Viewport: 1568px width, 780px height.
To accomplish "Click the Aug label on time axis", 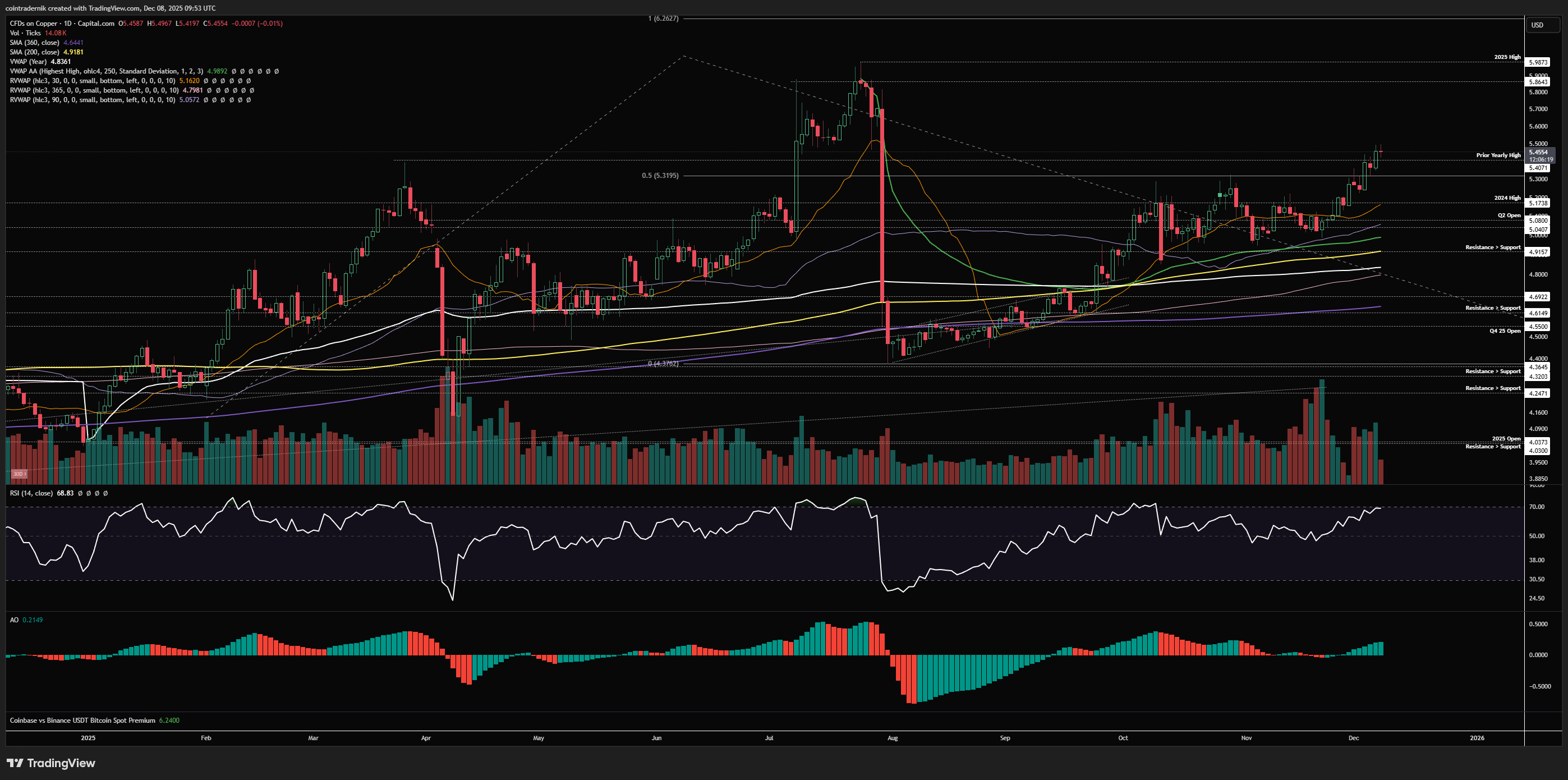I will [x=893, y=738].
